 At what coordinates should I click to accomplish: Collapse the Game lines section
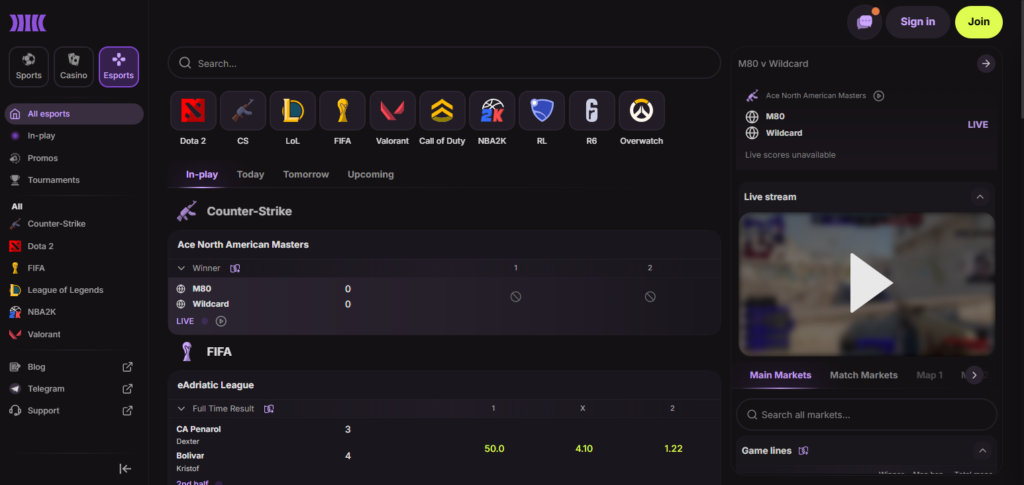click(x=982, y=450)
